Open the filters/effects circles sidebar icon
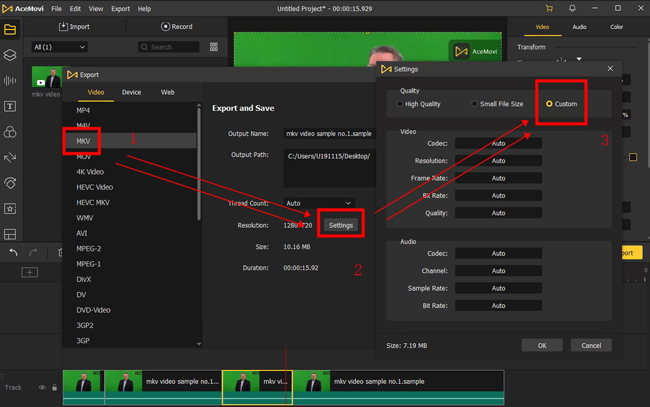 (x=10, y=132)
